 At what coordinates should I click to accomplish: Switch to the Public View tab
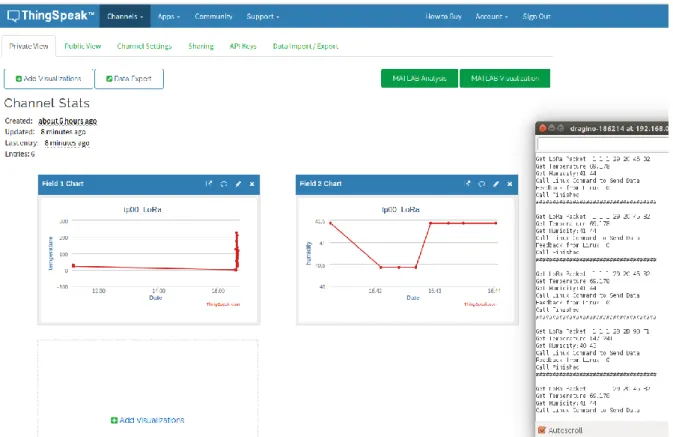coord(82,46)
